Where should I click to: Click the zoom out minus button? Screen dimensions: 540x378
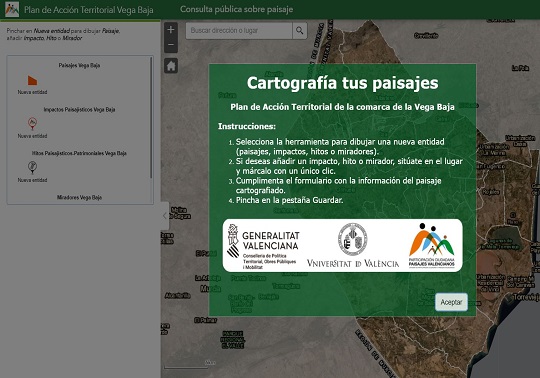pyautogui.click(x=171, y=45)
